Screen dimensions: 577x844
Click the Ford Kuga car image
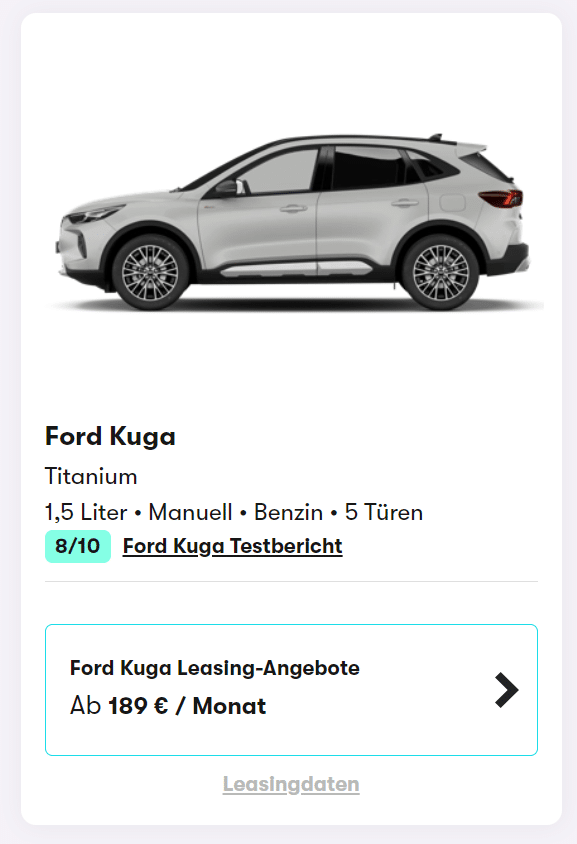(x=293, y=222)
